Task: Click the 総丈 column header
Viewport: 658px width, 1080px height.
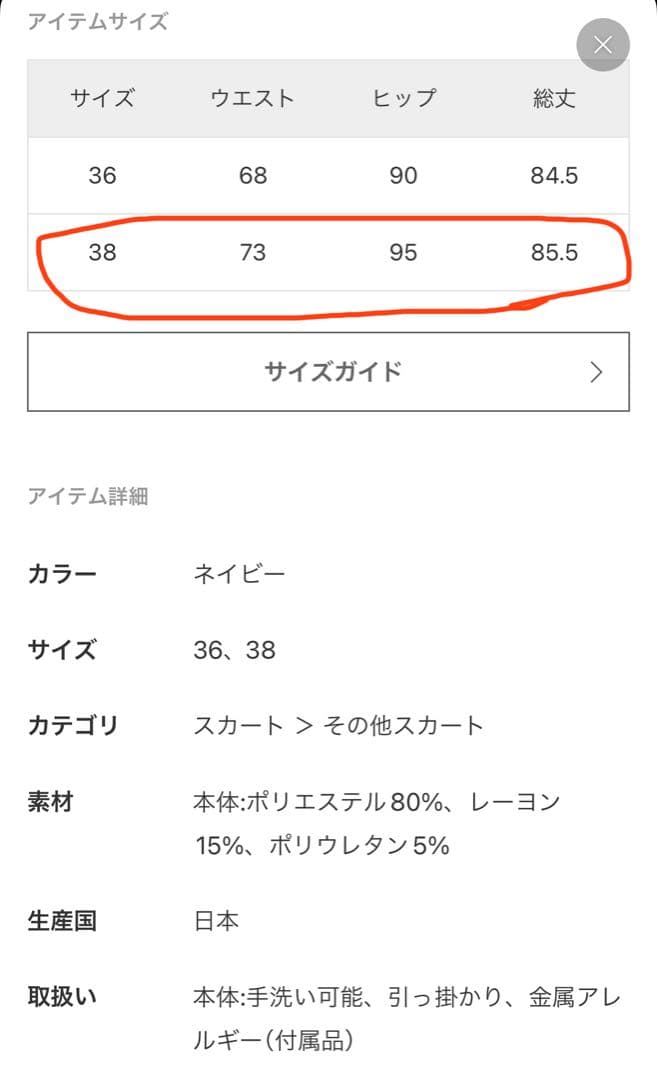Action: coord(554,98)
